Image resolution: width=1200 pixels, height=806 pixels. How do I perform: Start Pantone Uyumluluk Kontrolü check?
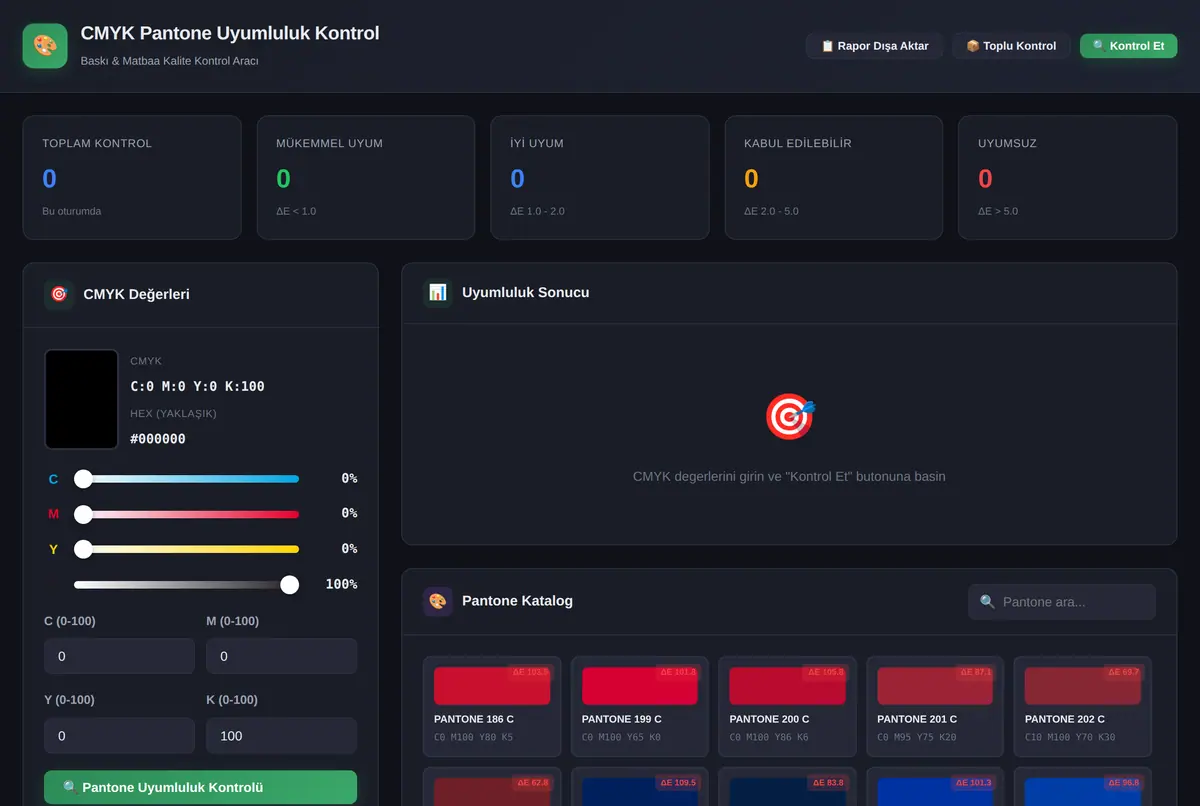coord(200,787)
